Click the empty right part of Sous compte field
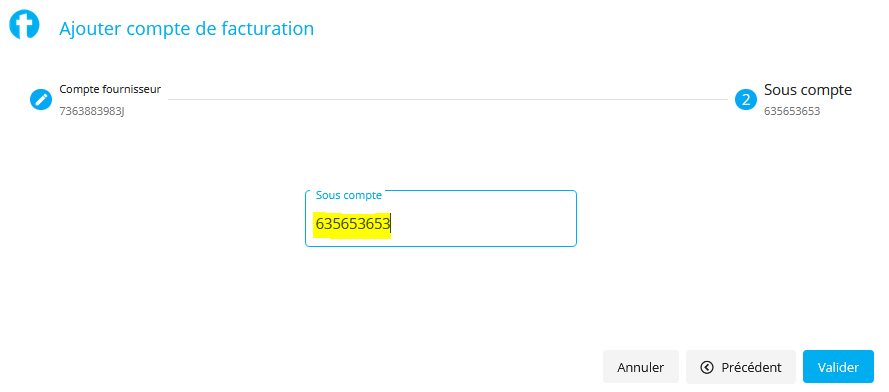This screenshot has width=889, height=392. coord(484,225)
